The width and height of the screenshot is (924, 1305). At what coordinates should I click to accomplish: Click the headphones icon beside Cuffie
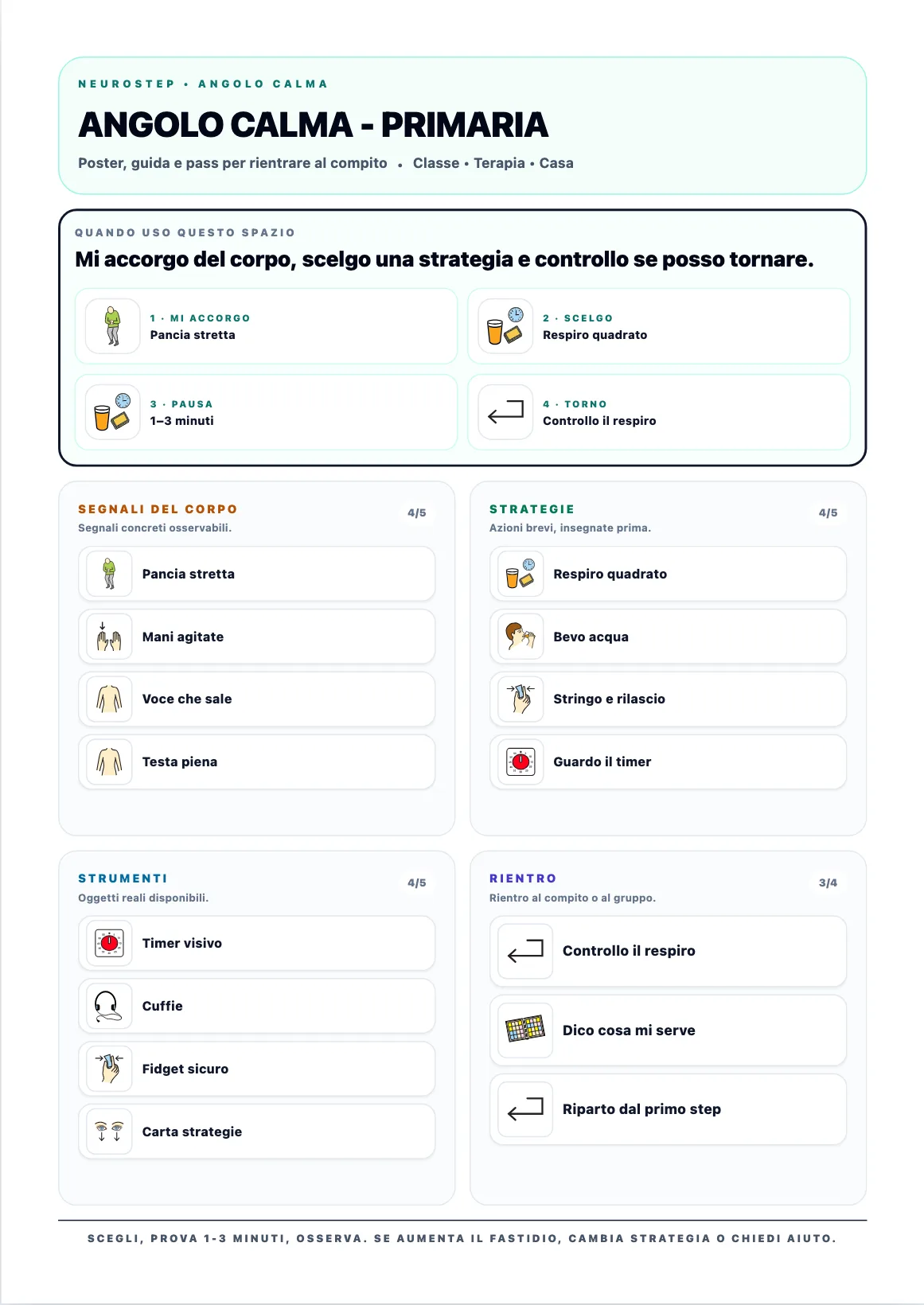pos(109,1006)
